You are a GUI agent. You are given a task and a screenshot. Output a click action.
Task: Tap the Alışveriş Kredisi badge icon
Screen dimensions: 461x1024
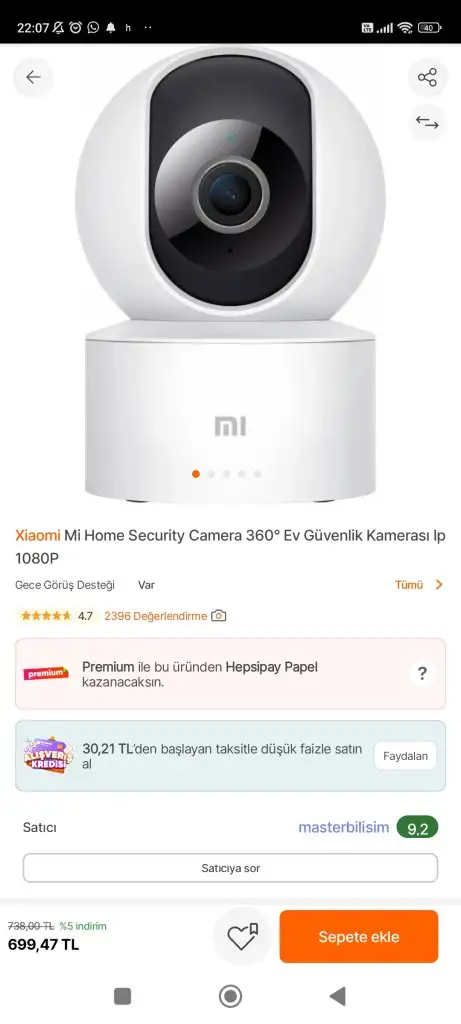(48, 756)
